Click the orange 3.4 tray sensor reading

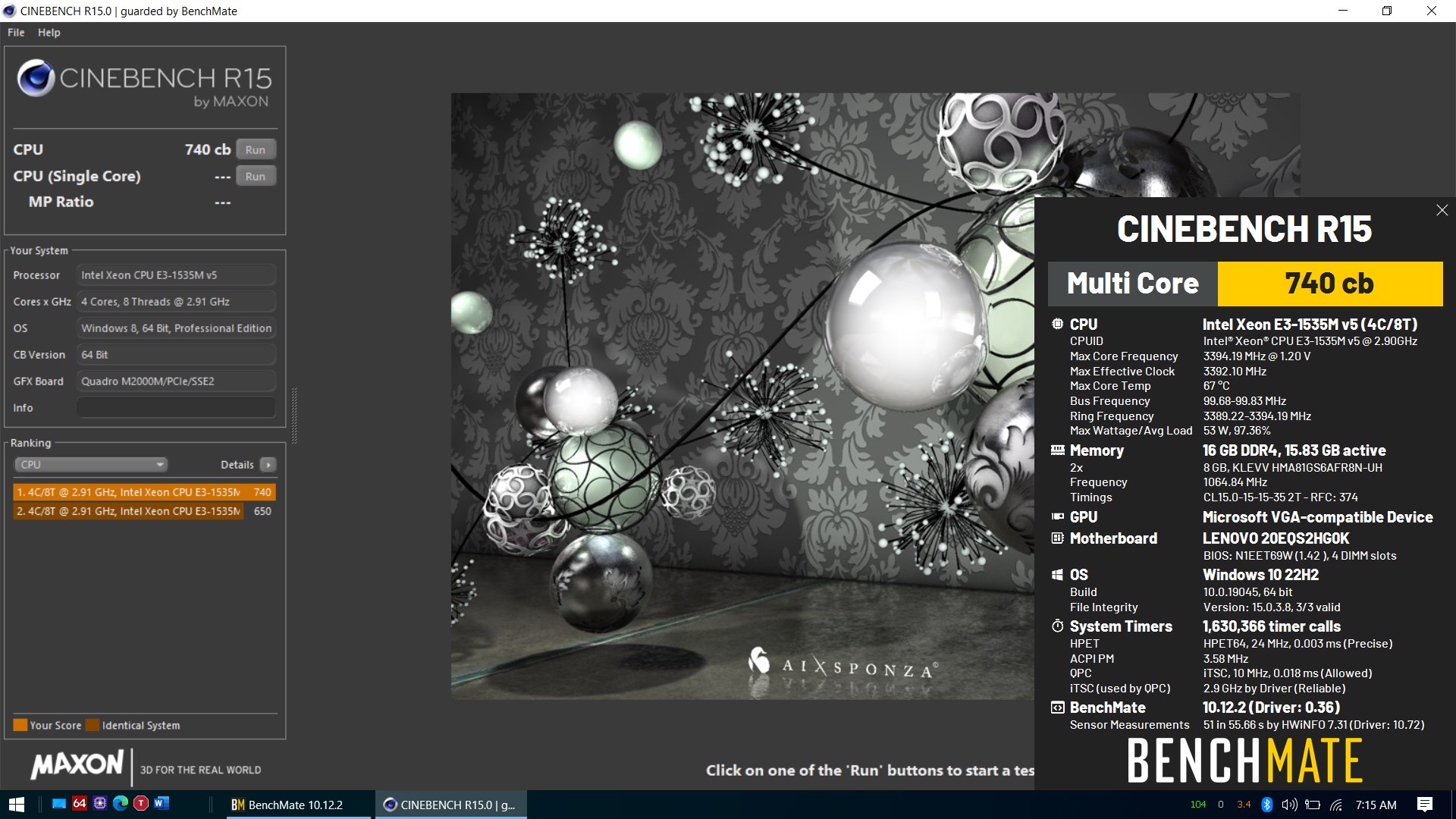coord(1244,805)
